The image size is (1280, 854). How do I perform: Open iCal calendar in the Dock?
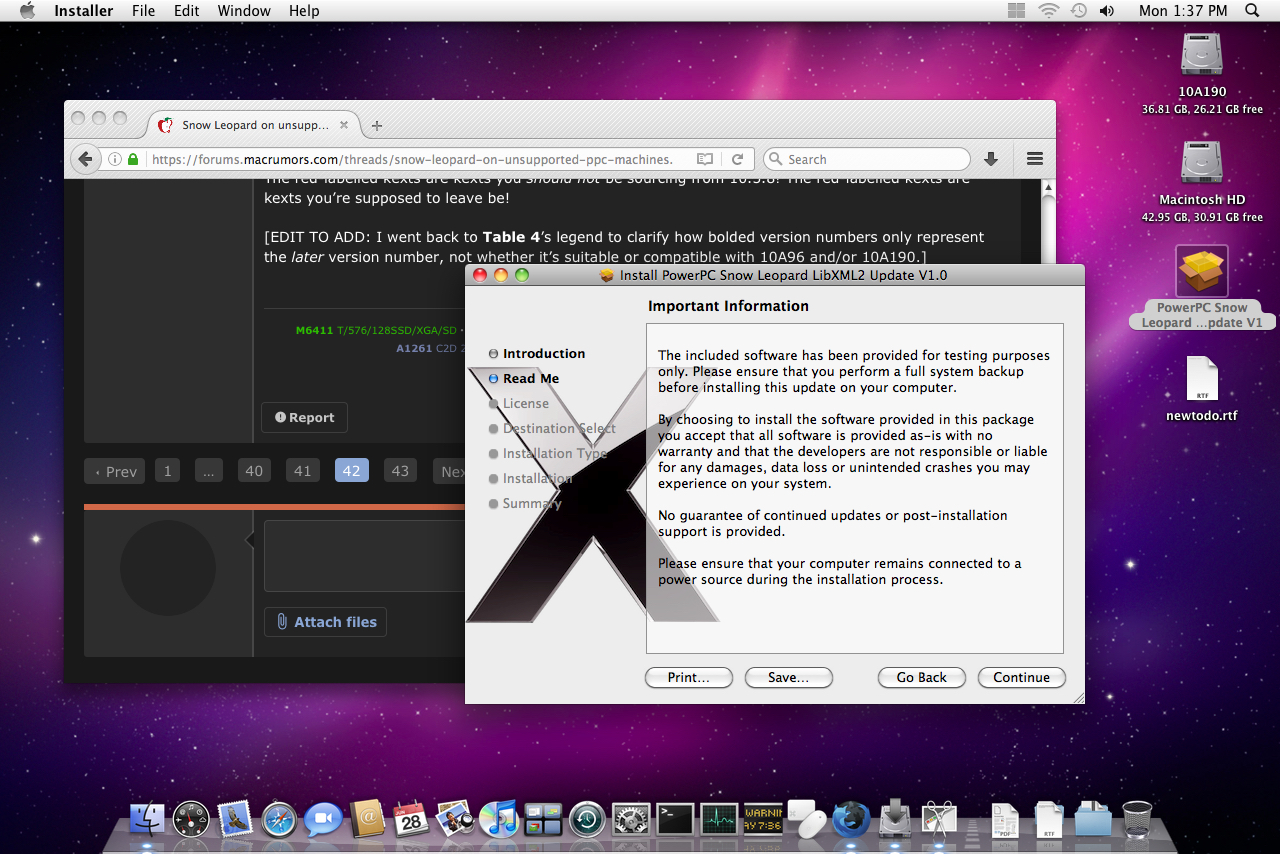[x=411, y=819]
